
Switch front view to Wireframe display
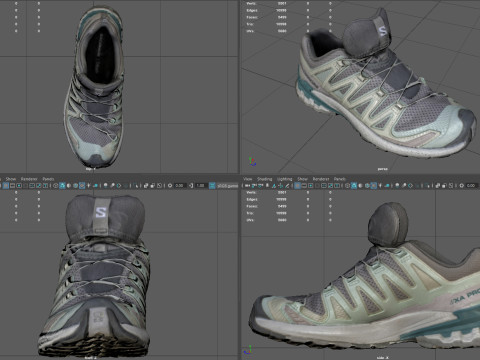[56, 186]
